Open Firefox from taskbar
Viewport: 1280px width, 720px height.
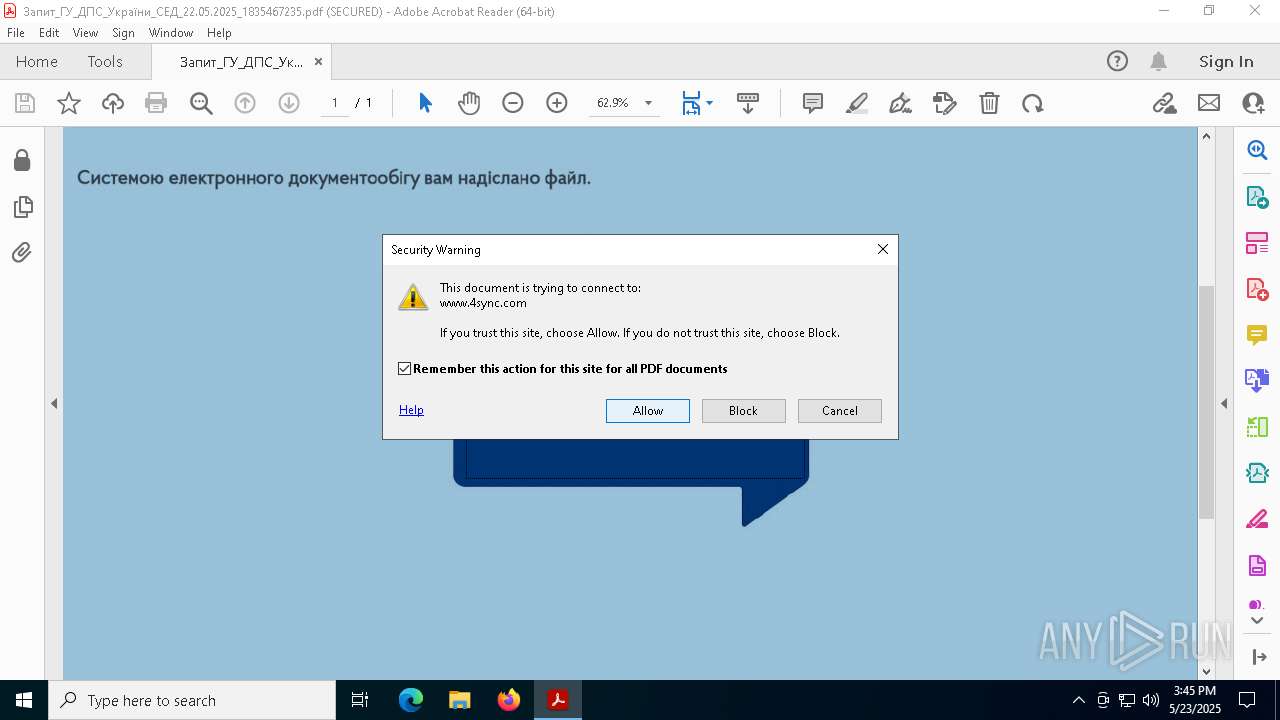click(x=509, y=700)
